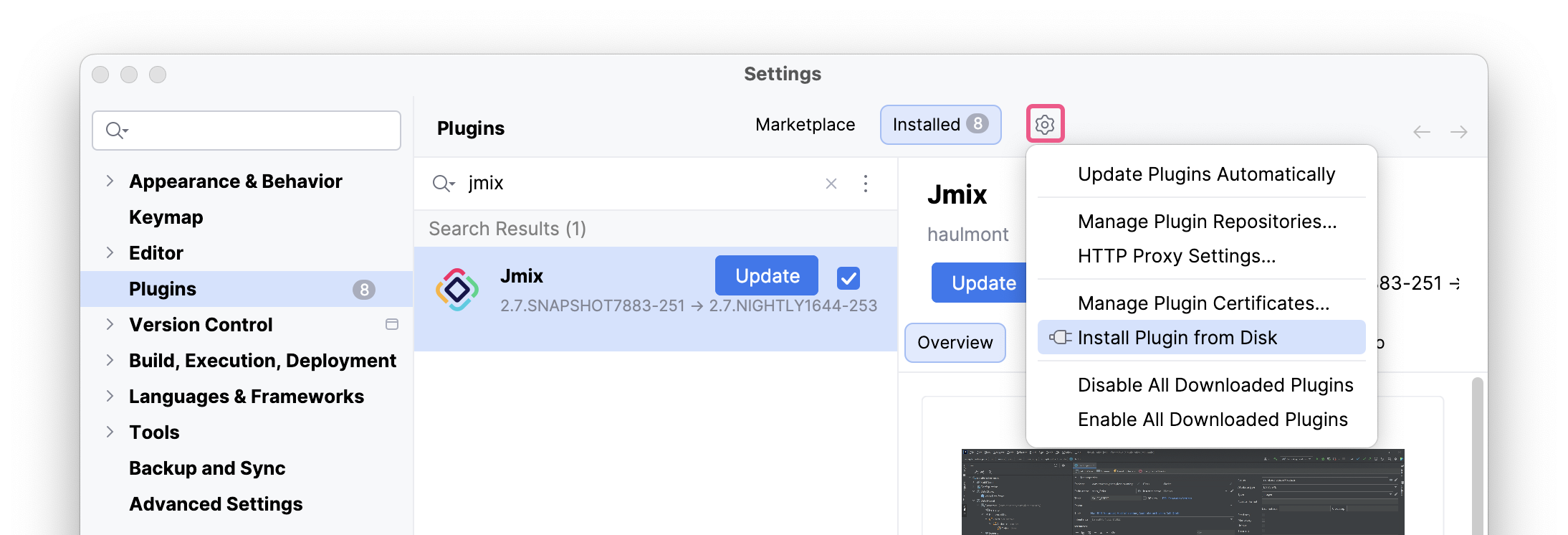Open Keymap settings page

point(166,217)
